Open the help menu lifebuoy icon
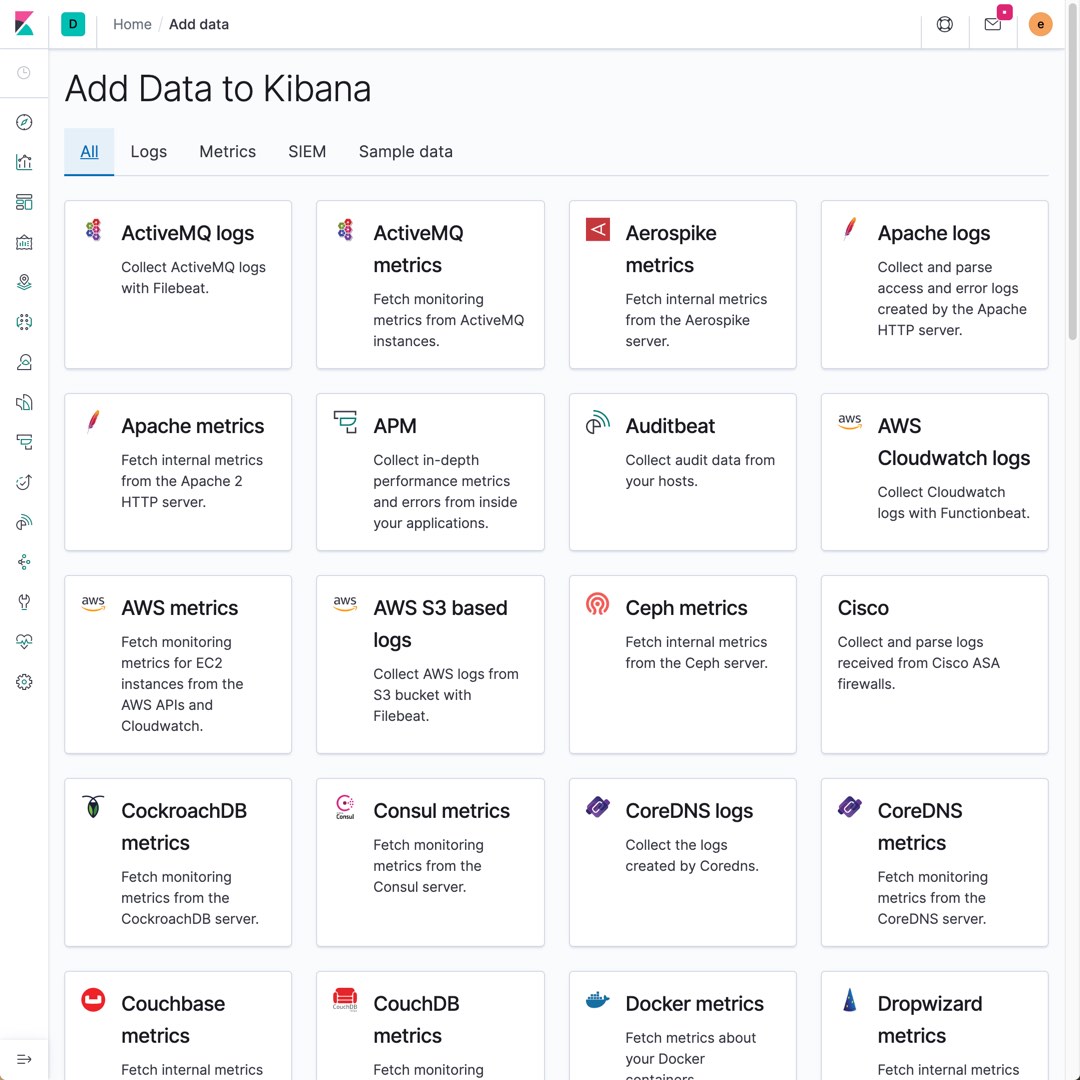Image resolution: width=1080 pixels, height=1080 pixels. 945,25
